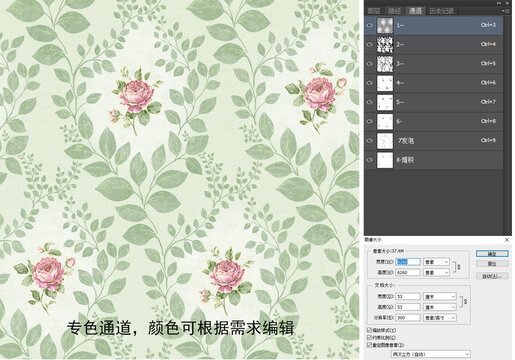The width and height of the screenshot is (515, 360).
Task: Open the Channels panel flyout menu
Action: coord(506,11)
